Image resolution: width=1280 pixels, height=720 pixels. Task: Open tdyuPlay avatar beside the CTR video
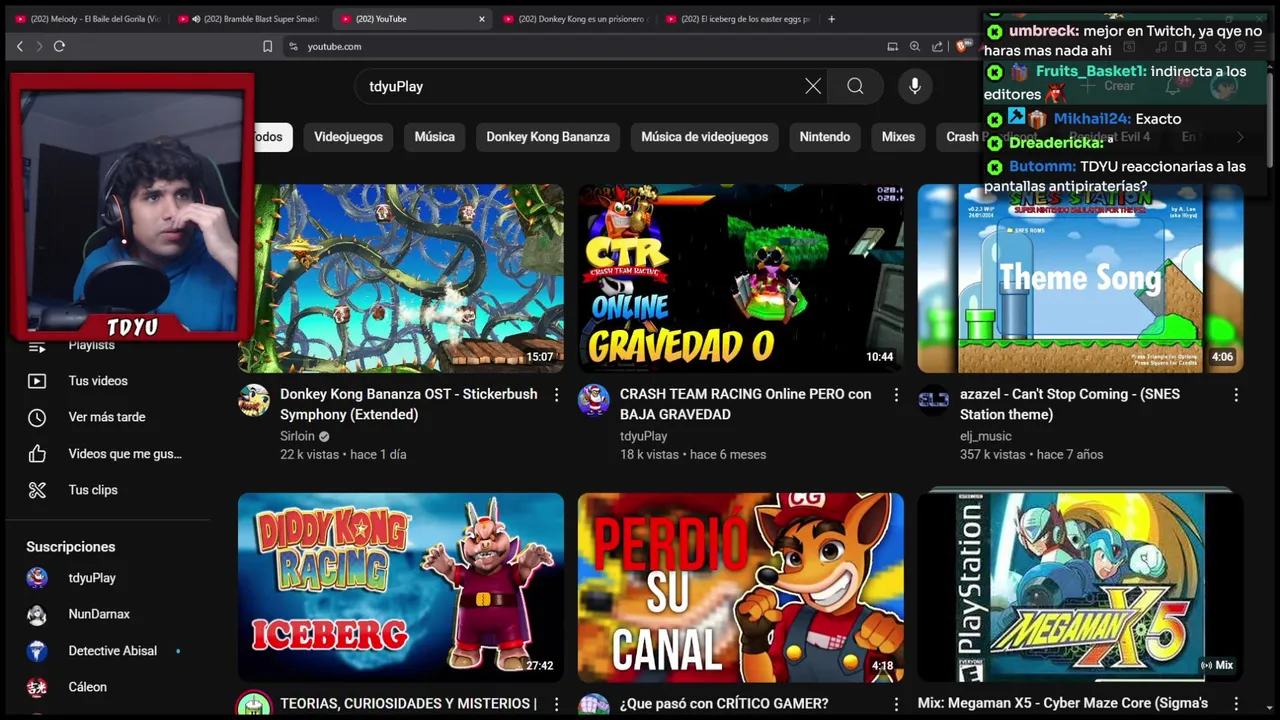[x=594, y=400]
